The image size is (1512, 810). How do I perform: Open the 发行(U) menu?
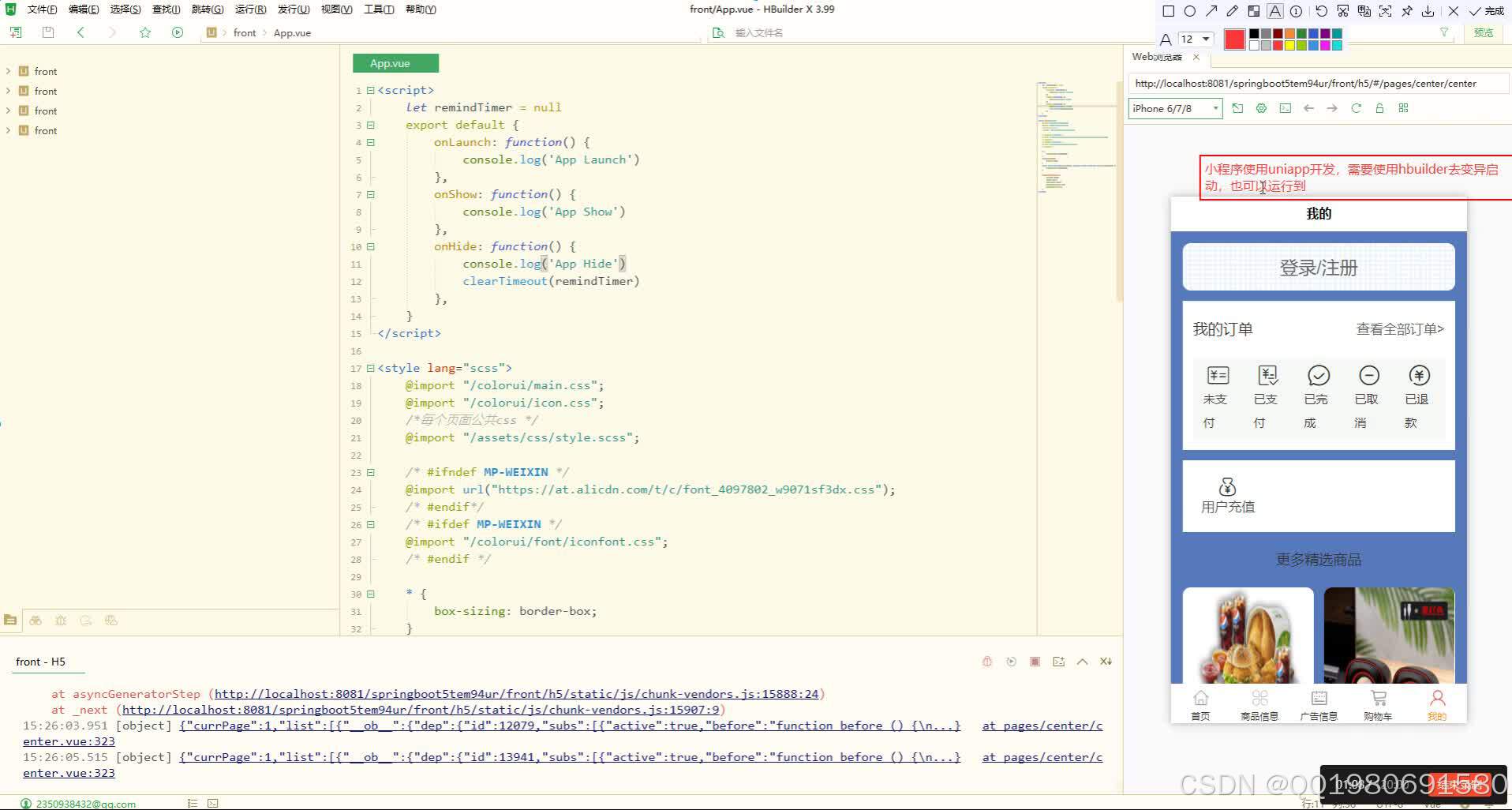[x=294, y=9]
